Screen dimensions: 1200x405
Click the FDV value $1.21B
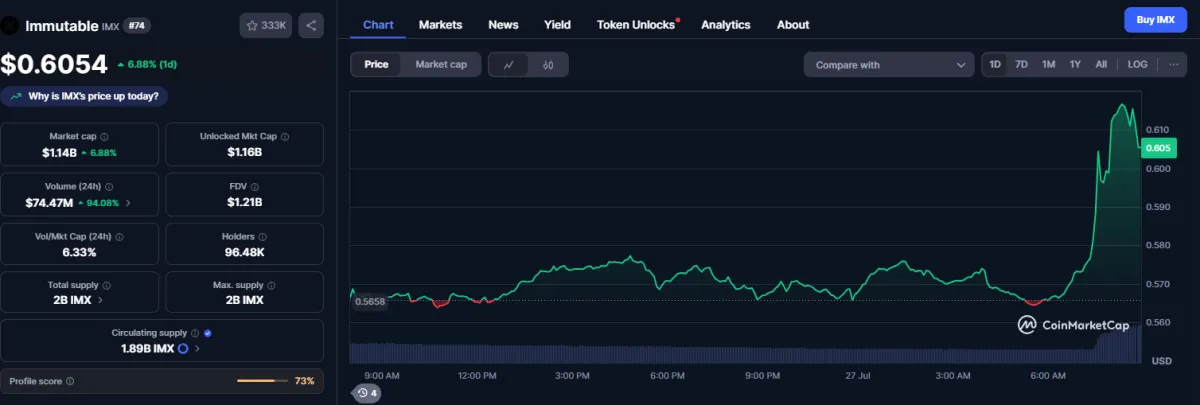[245, 202]
